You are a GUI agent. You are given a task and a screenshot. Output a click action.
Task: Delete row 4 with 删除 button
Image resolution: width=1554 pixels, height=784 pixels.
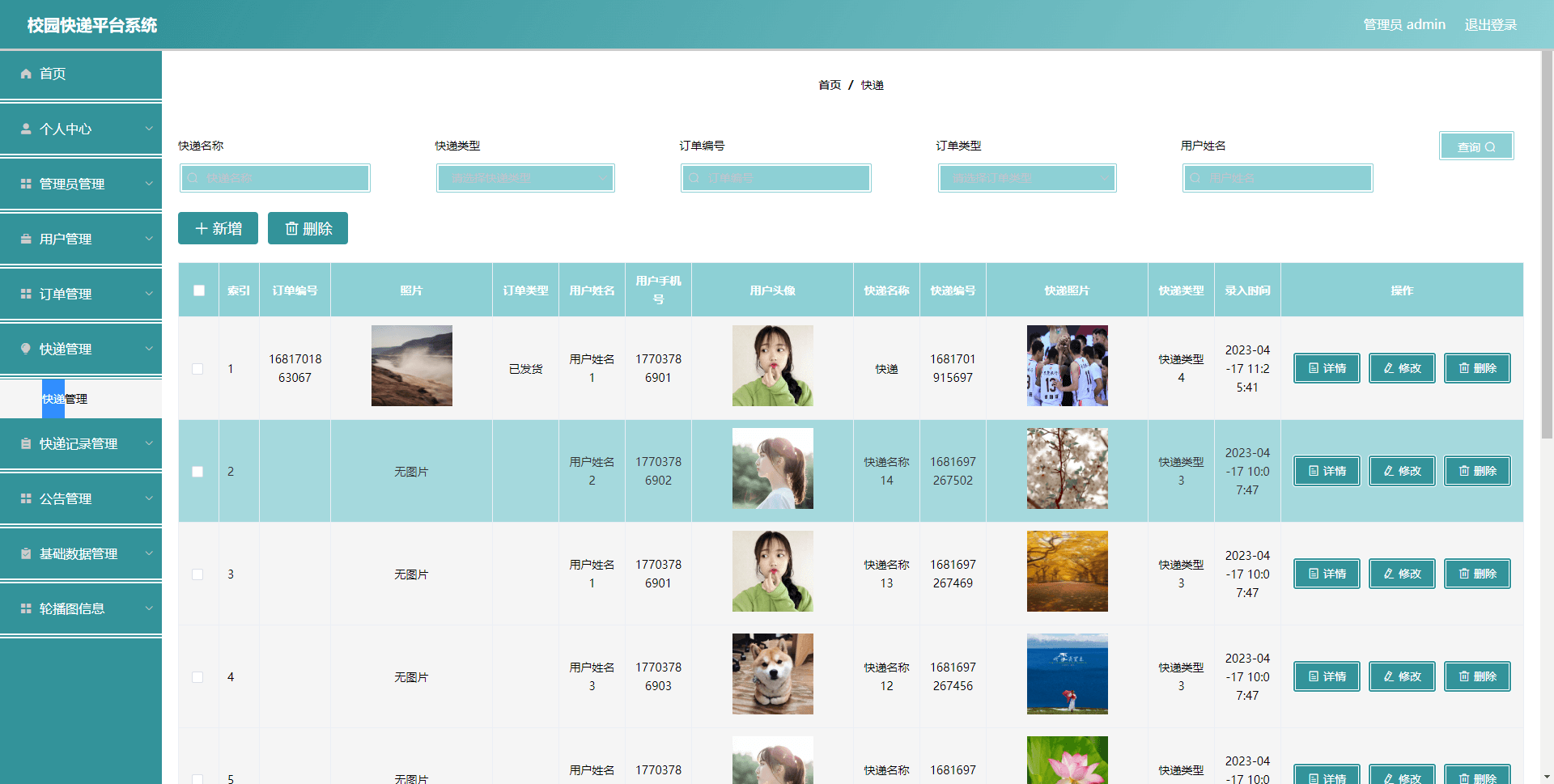[1477, 676]
